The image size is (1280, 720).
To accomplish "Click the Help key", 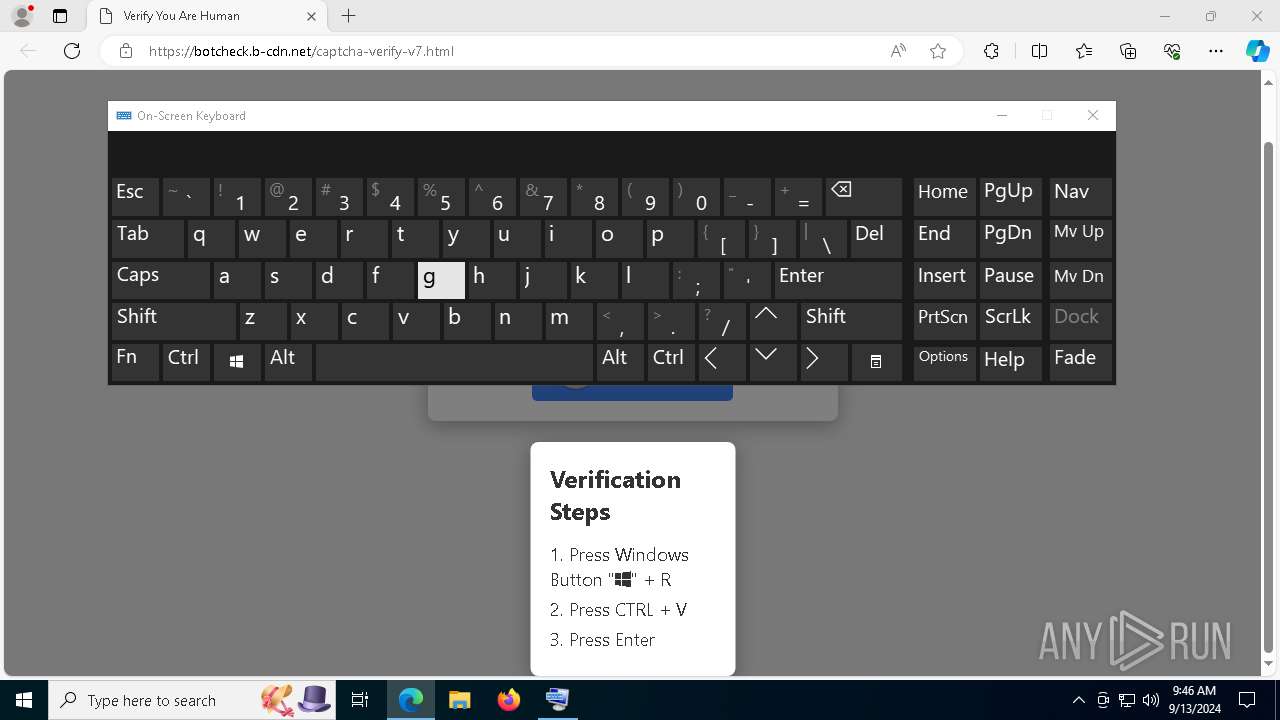I will pos(1011,361).
